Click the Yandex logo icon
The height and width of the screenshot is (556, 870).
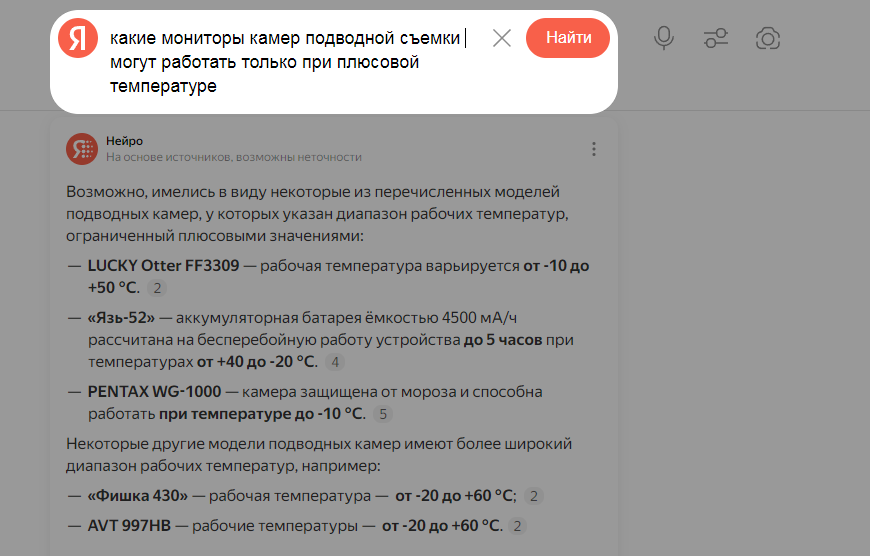[78, 38]
